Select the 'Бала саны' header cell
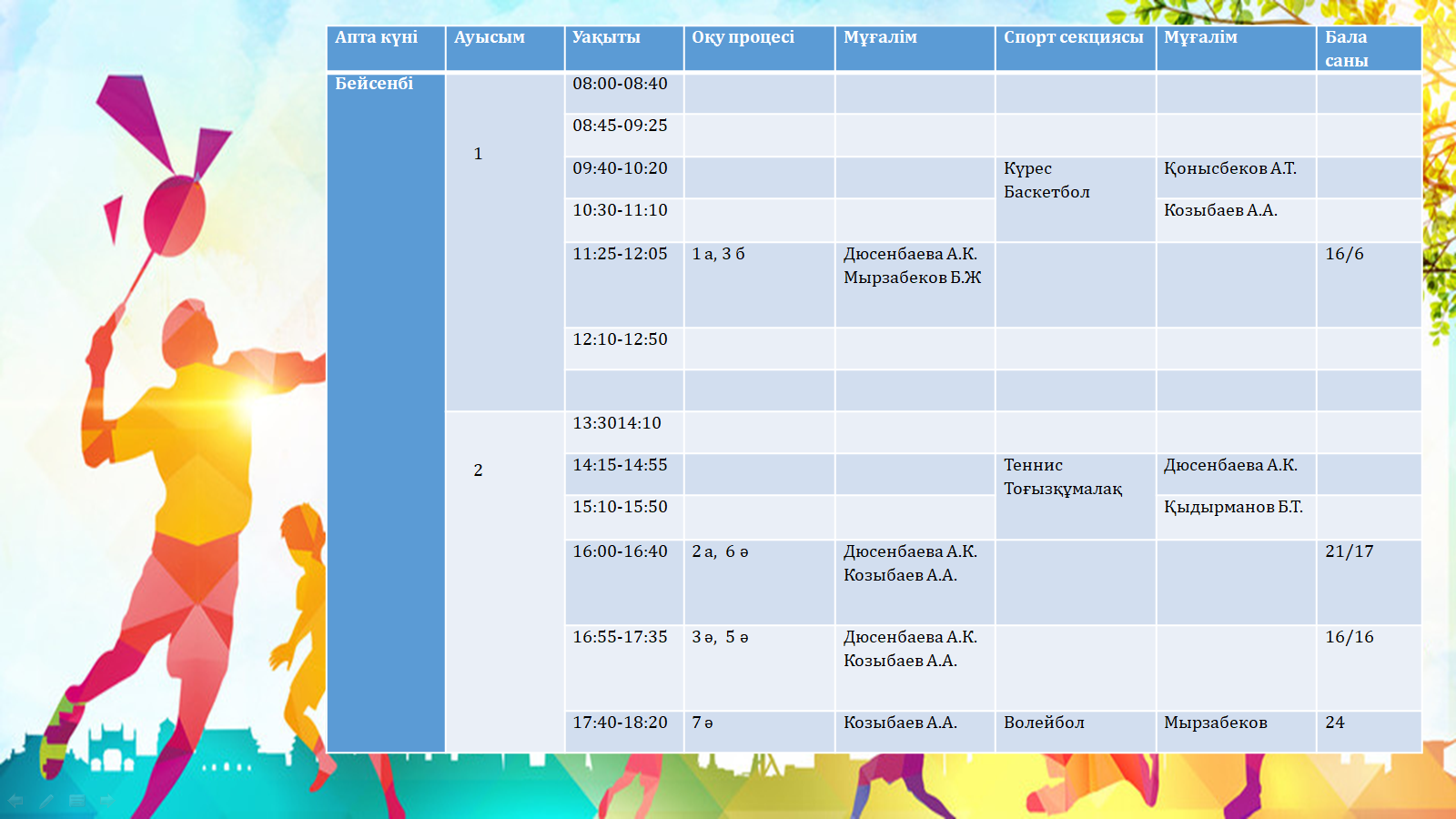Screen dimensions: 1456x819 (x=1369, y=48)
